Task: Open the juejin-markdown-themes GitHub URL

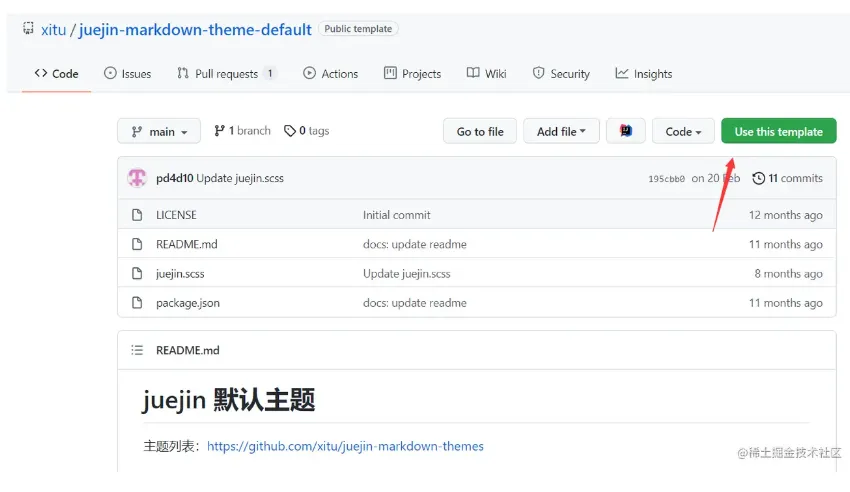Action: coord(345,446)
